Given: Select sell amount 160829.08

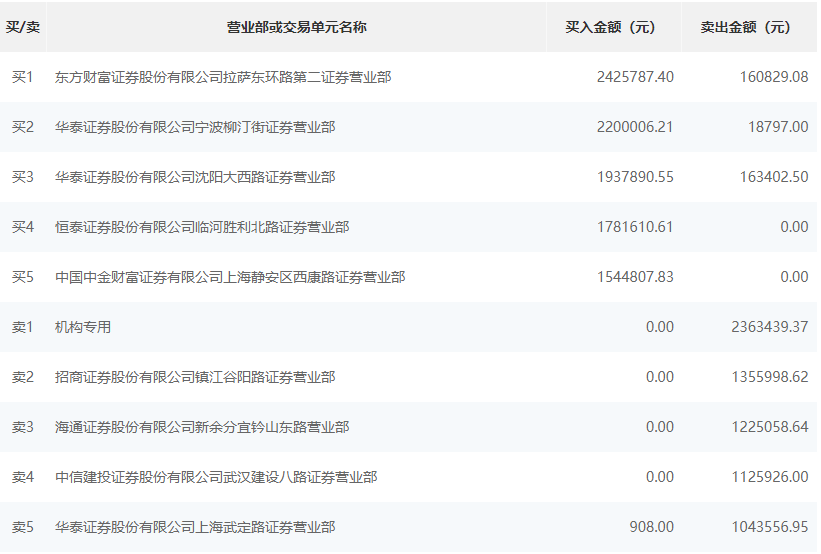Looking at the screenshot, I should (x=774, y=77).
